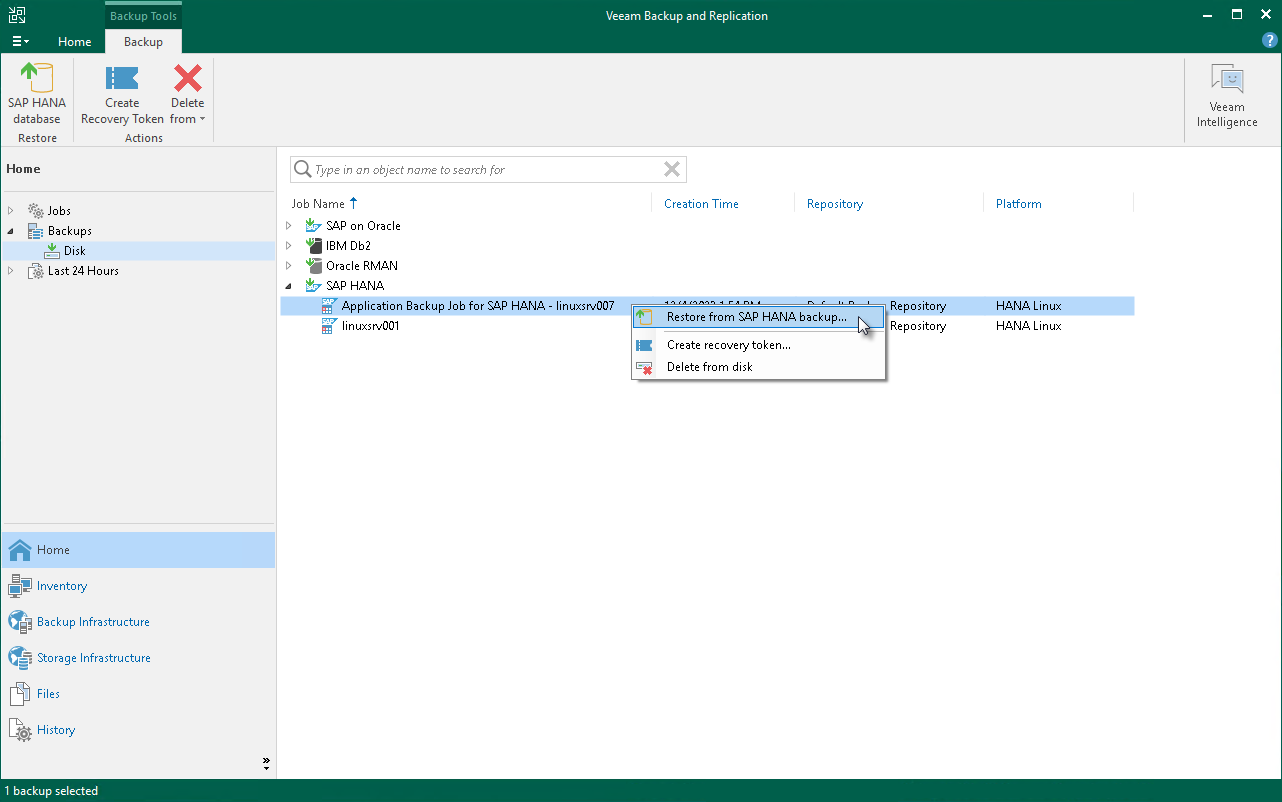Click the linuxsrv001 backup icon
1282x802 pixels.
tap(329, 326)
